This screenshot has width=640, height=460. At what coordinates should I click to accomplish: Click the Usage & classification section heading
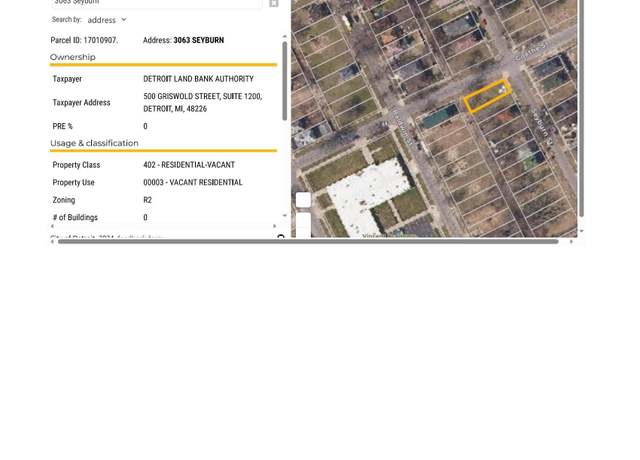click(x=94, y=143)
